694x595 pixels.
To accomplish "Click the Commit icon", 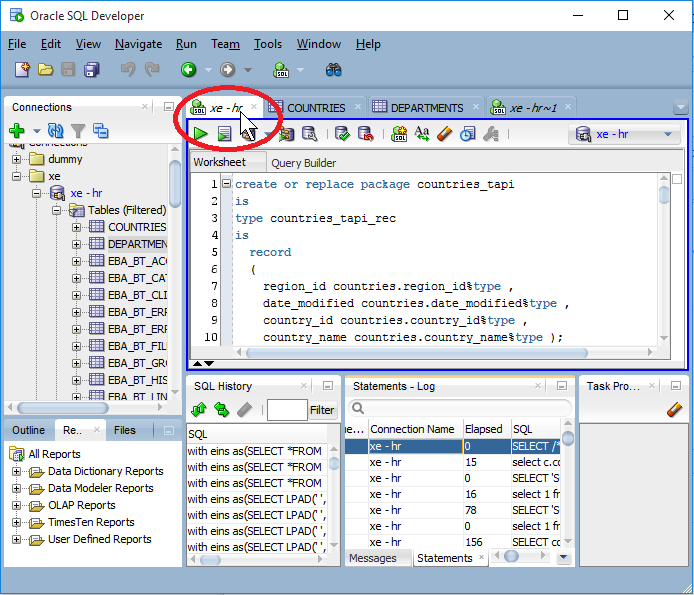I will click(342, 134).
